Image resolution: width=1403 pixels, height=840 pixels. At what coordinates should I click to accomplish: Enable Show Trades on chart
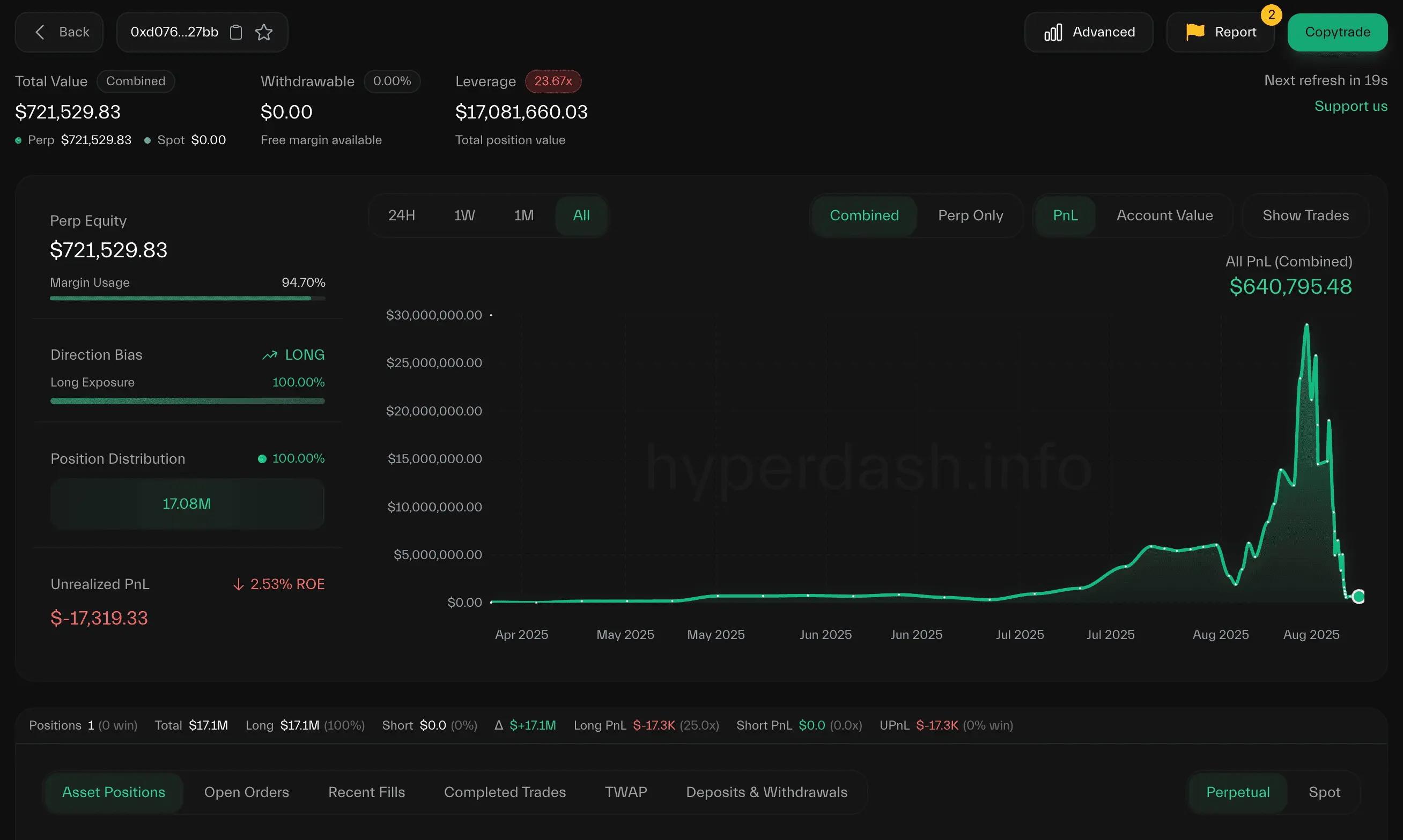coord(1305,215)
